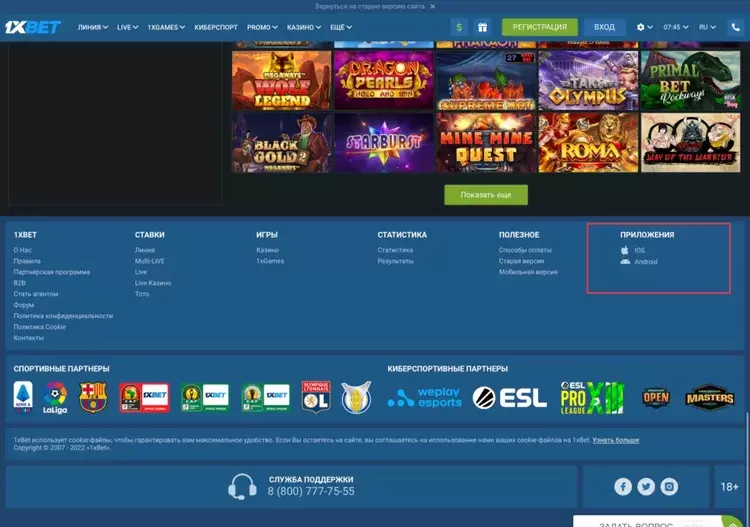Open the Black Gold 2 Megaways game

pos(282,143)
